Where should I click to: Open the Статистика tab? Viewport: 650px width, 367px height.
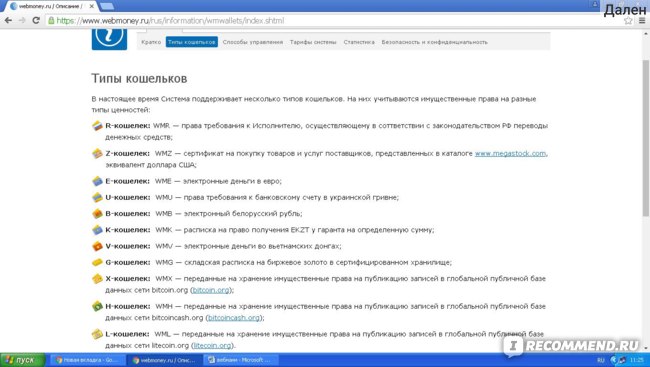click(x=359, y=42)
